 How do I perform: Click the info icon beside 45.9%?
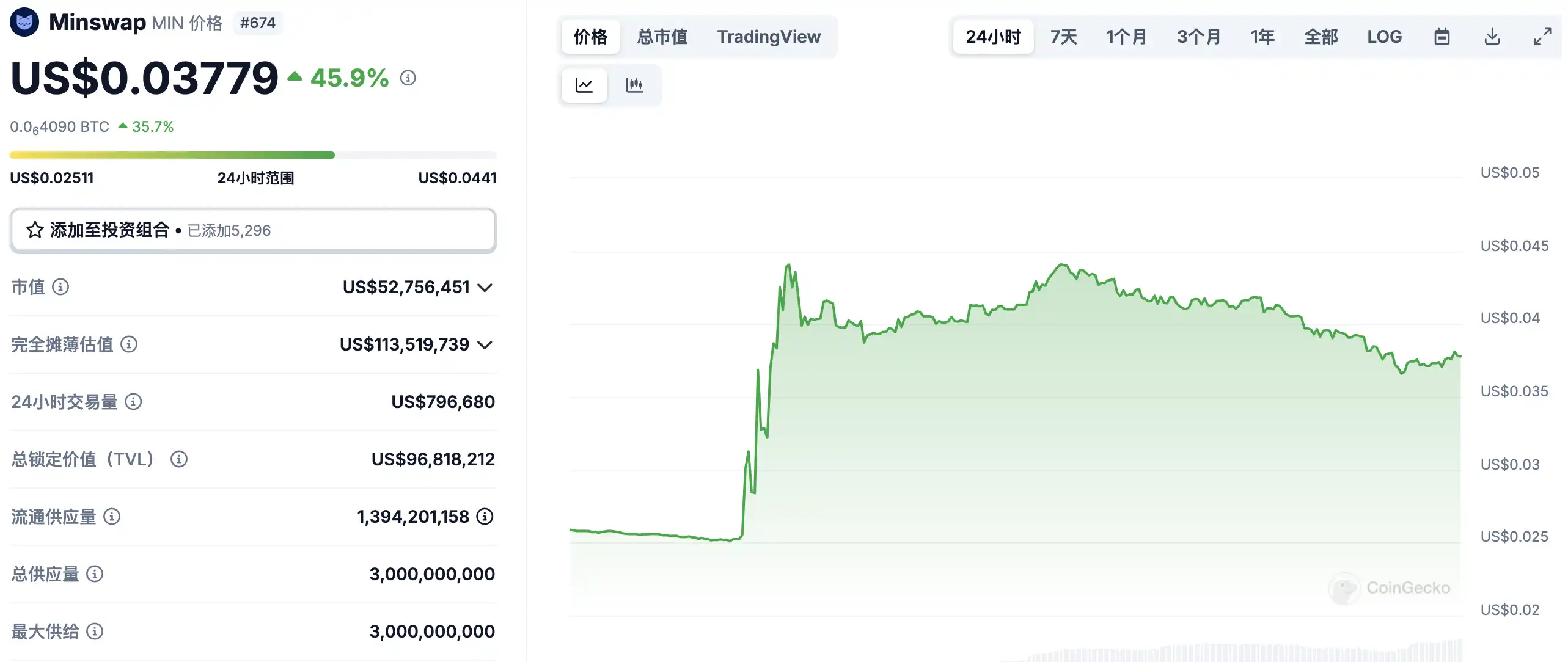pos(408,78)
